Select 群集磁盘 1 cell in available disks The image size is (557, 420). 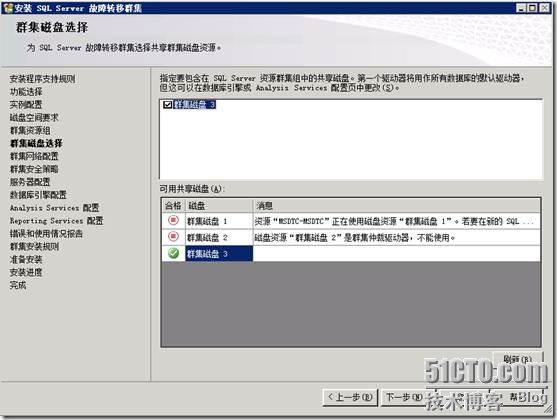(219, 221)
